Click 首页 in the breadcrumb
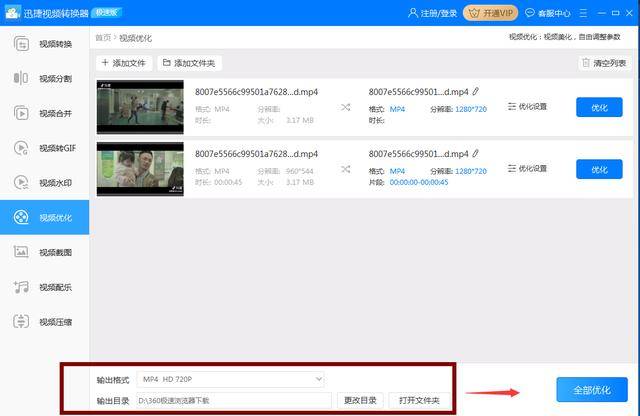 103,38
